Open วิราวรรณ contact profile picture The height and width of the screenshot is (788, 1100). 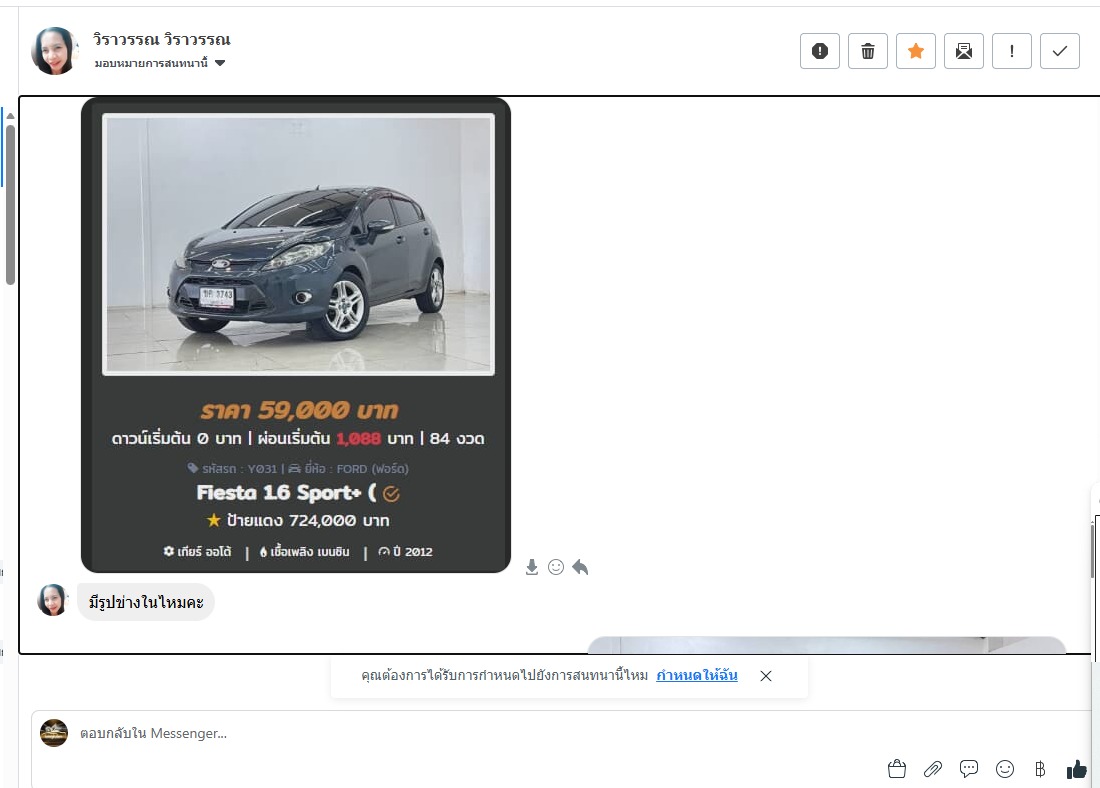tap(54, 51)
